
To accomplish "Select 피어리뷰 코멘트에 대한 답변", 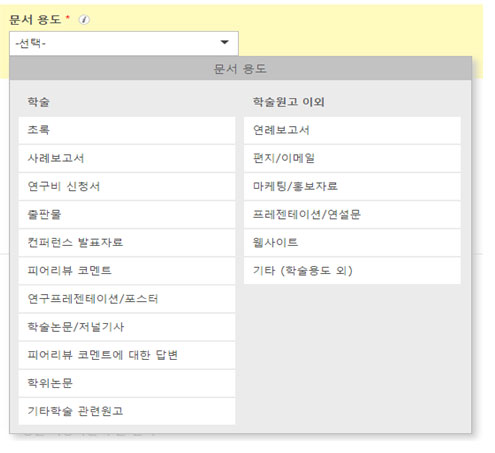I will pyautogui.click(x=127, y=355).
